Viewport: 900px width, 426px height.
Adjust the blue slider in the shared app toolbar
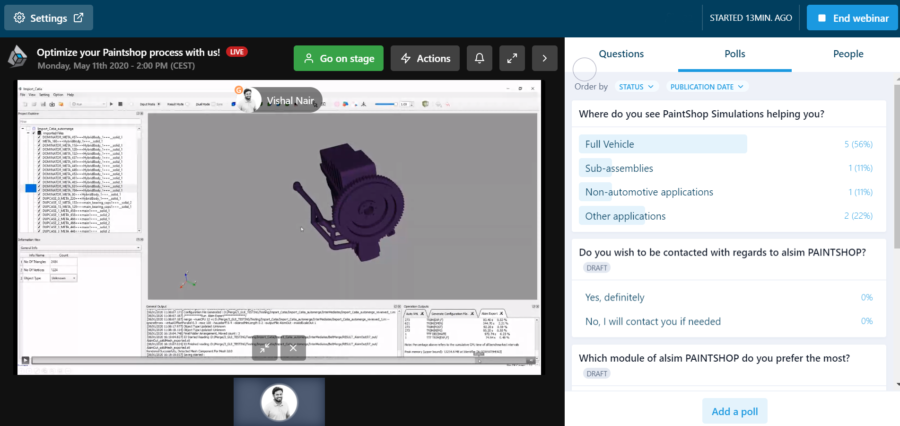(x=386, y=104)
